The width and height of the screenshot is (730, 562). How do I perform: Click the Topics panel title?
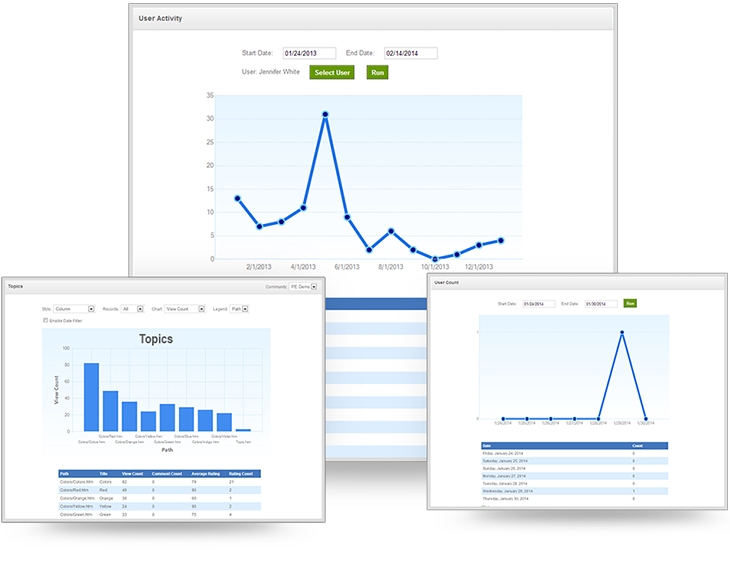(x=15, y=286)
